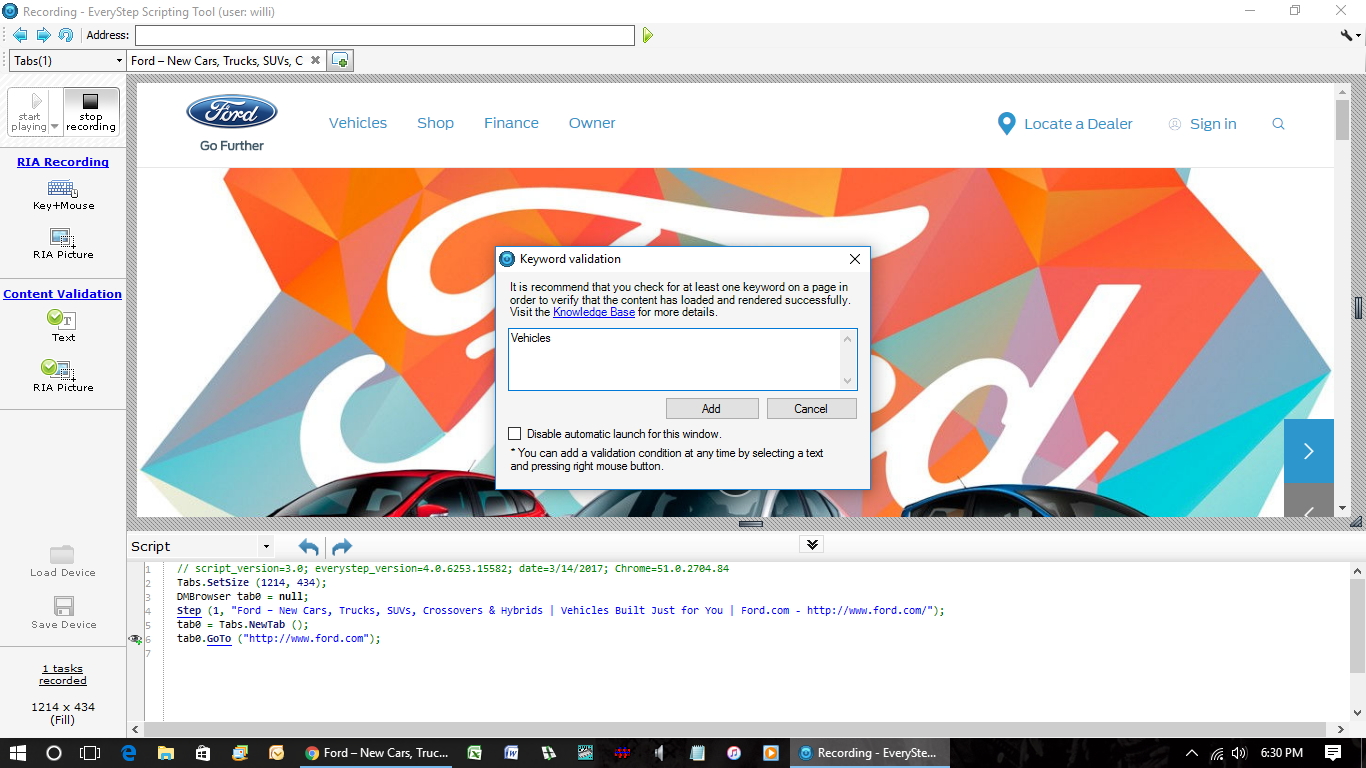Close the Keyword validation dialog
This screenshot has width=1366, height=768.
[x=855, y=259]
